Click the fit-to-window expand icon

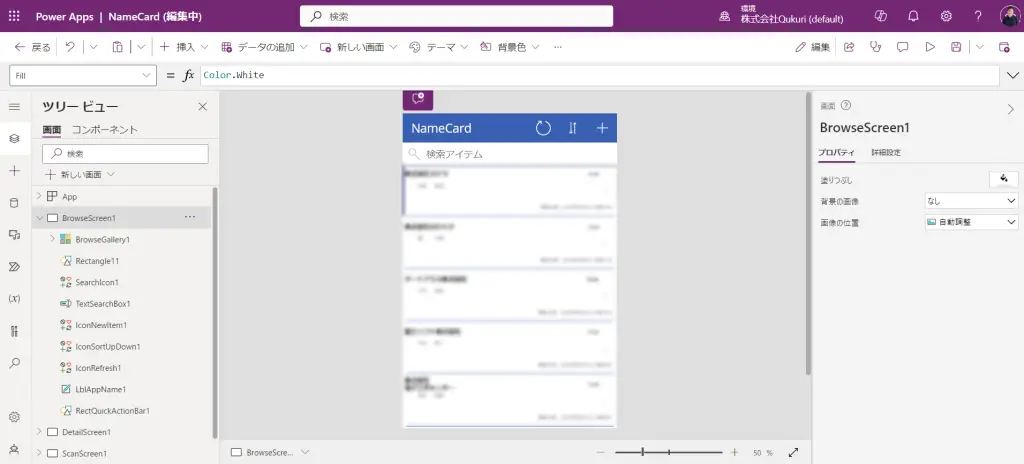(793, 452)
